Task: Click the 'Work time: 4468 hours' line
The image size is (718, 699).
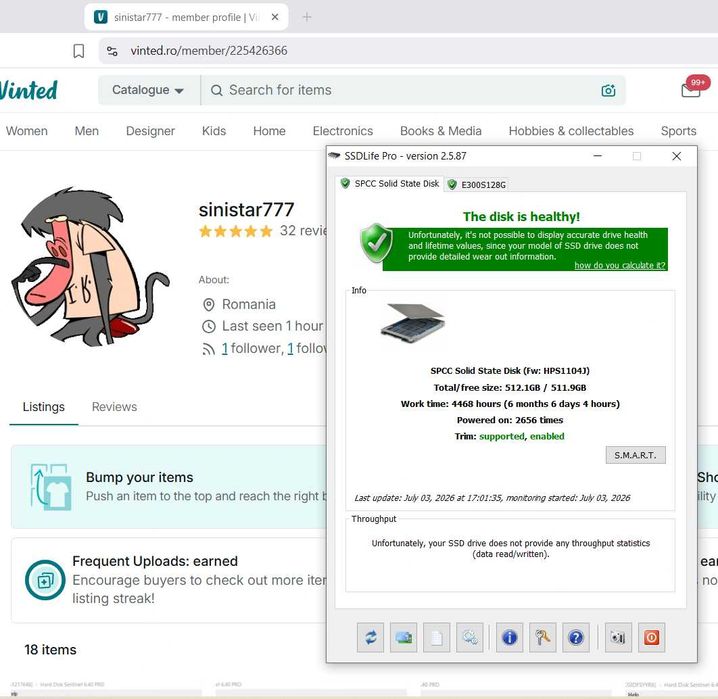Action: (x=510, y=404)
